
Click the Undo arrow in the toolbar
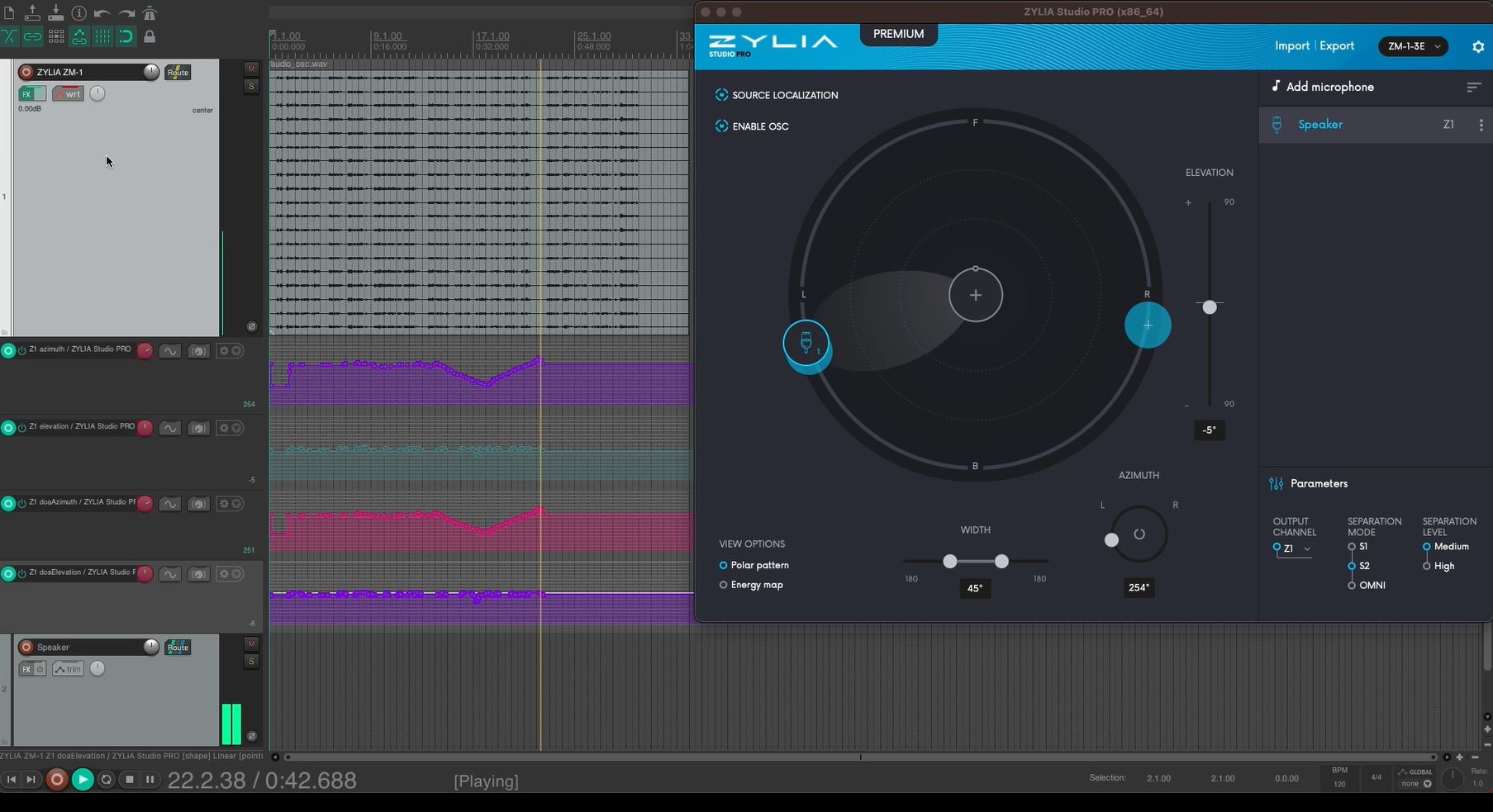101,13
